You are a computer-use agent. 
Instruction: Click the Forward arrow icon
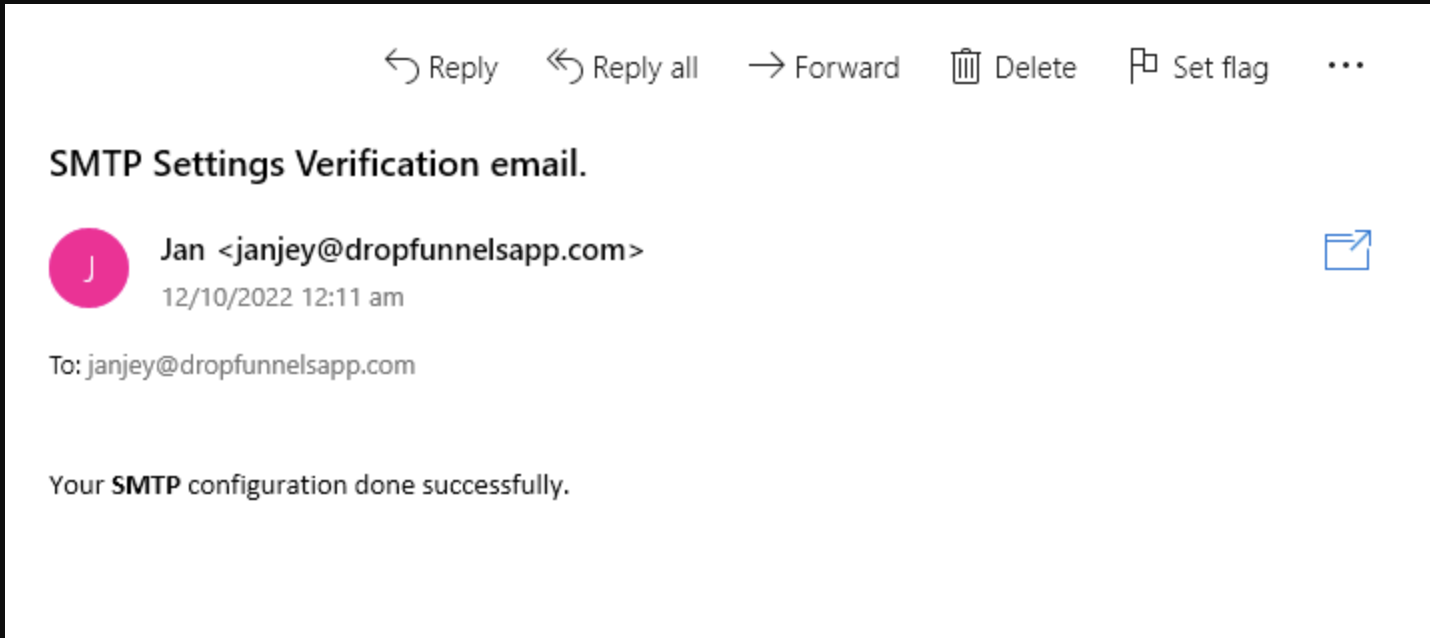pyautogui.click(x=766, y=66)
